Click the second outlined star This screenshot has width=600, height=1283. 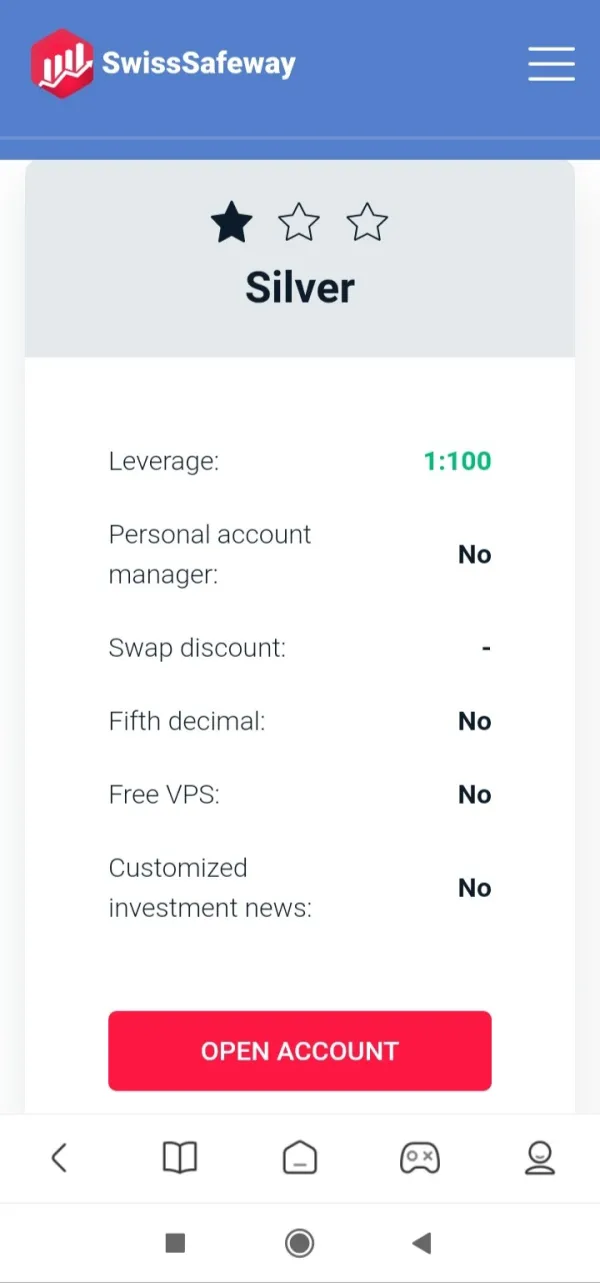coord(299,222)
